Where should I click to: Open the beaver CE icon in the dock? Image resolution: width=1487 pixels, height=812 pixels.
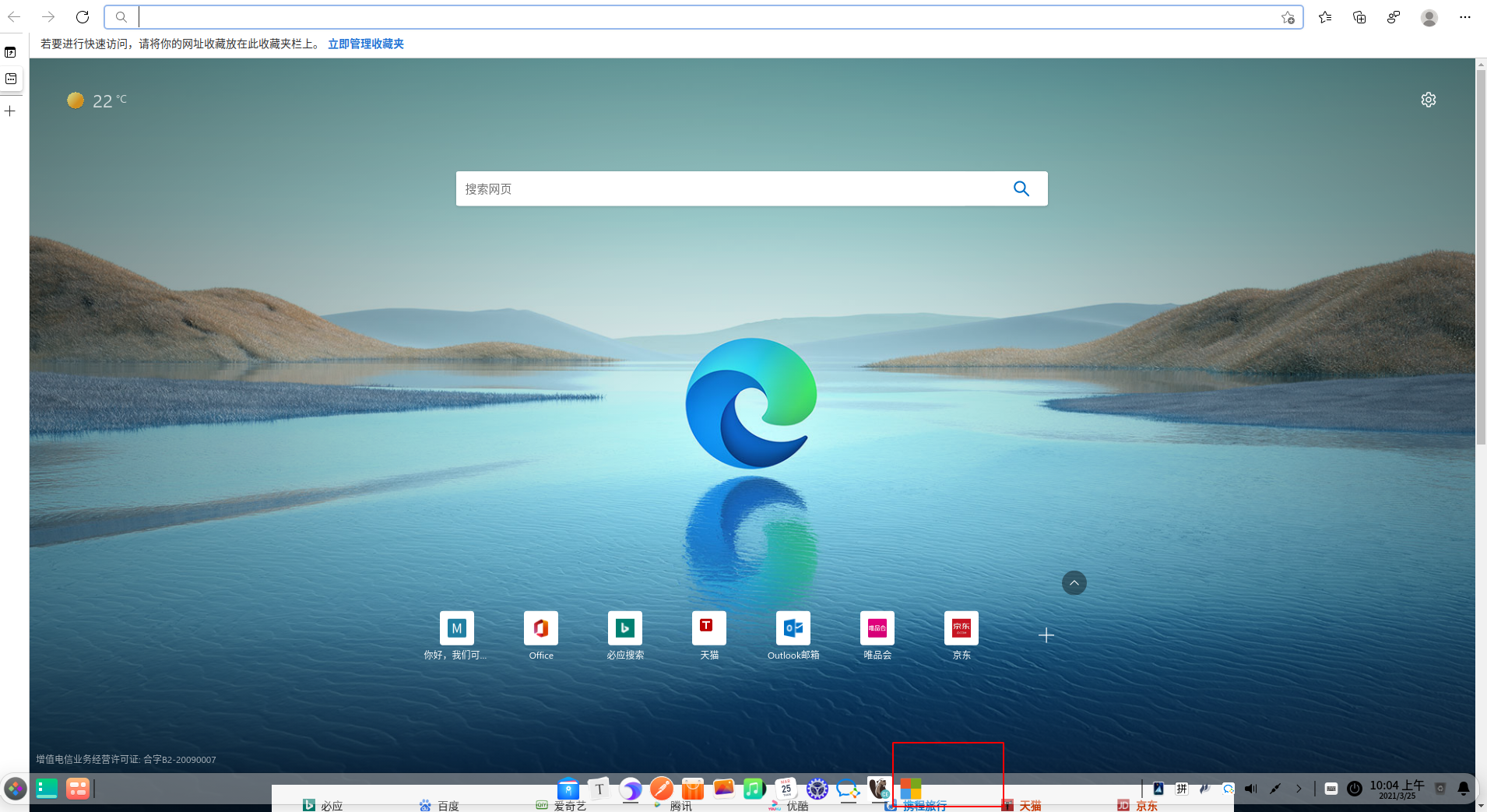879,789
